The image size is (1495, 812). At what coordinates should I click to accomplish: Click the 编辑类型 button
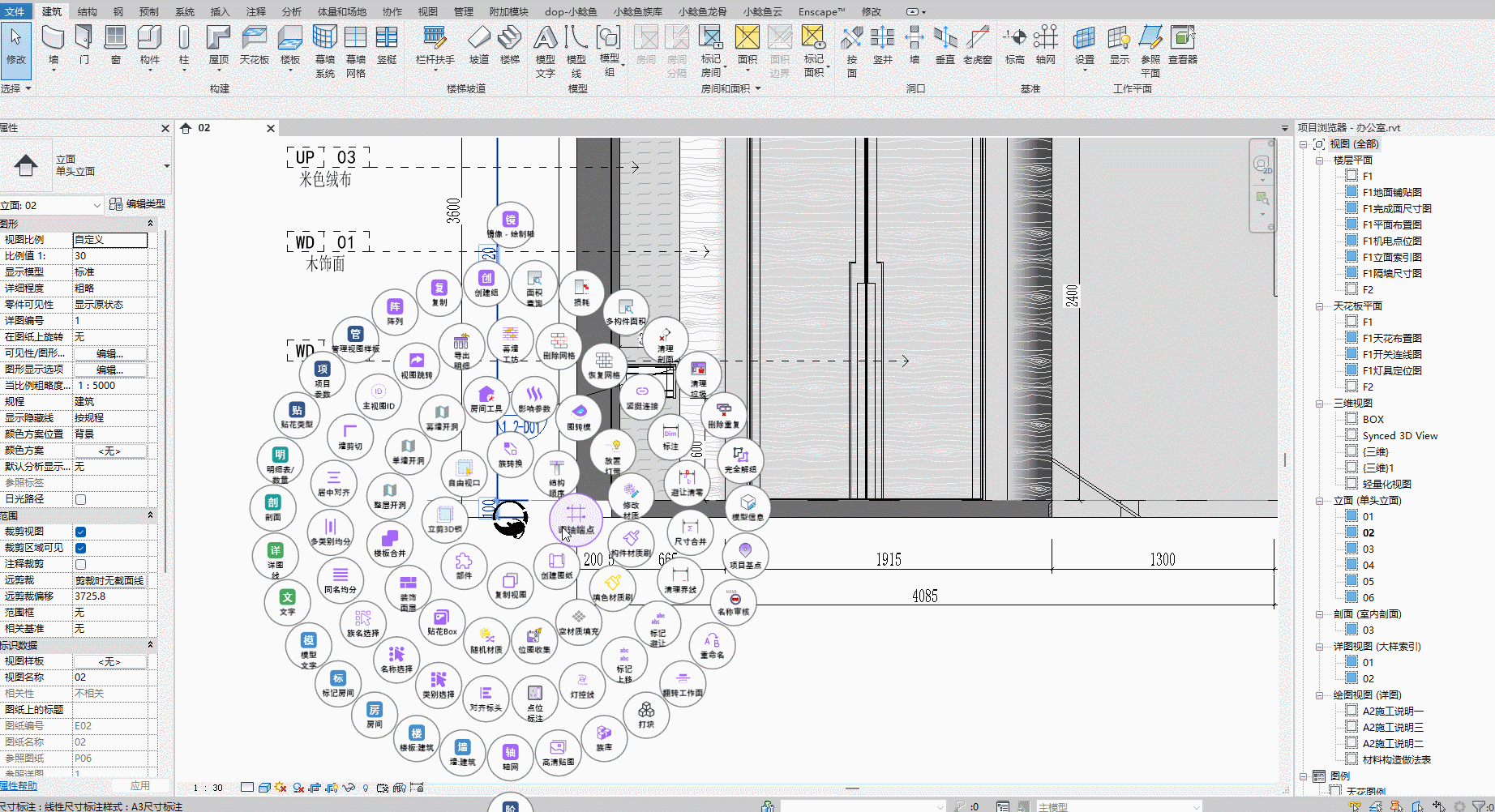[138, 204]
